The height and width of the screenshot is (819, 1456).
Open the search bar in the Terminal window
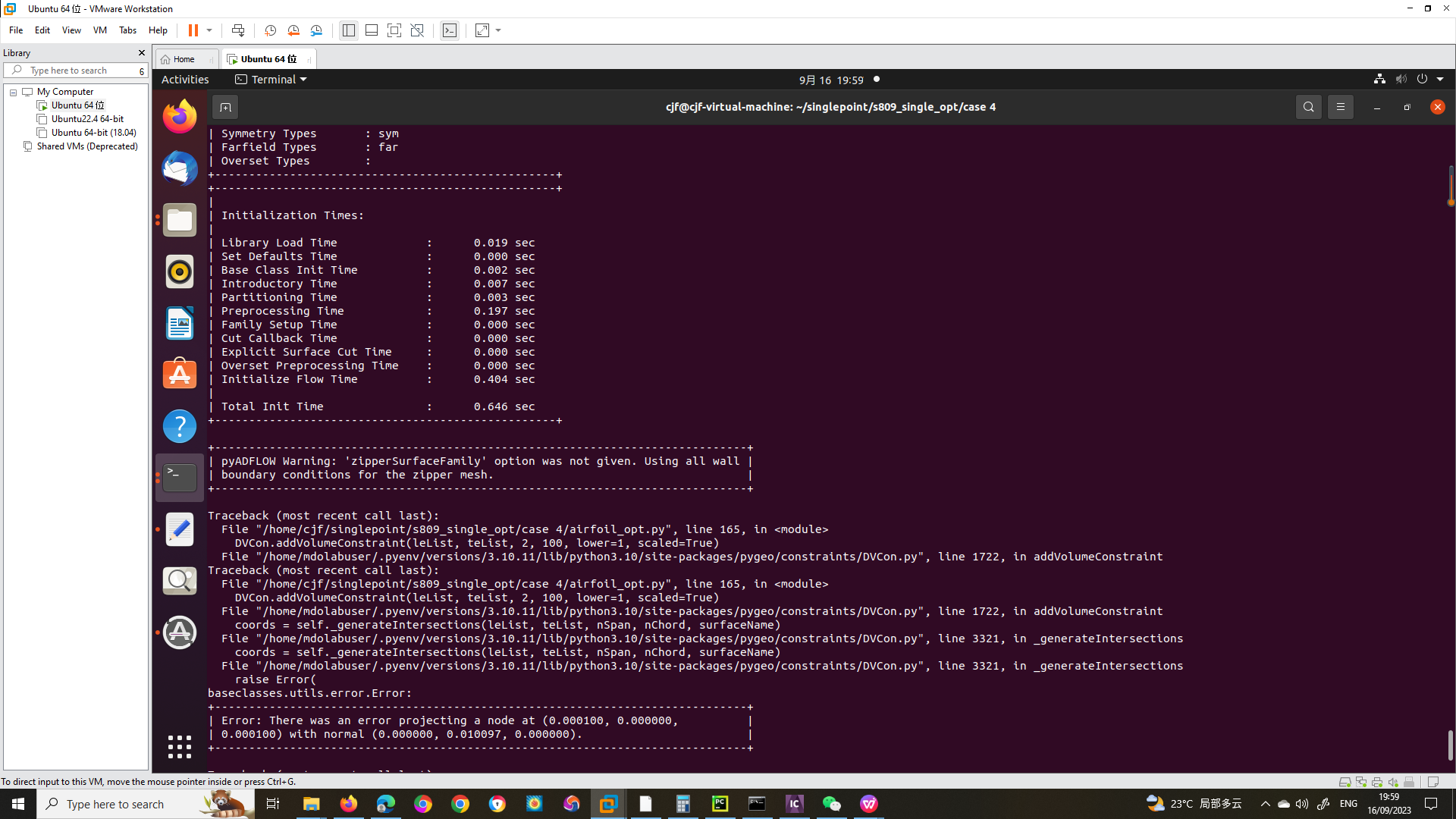click(1308, 107)
